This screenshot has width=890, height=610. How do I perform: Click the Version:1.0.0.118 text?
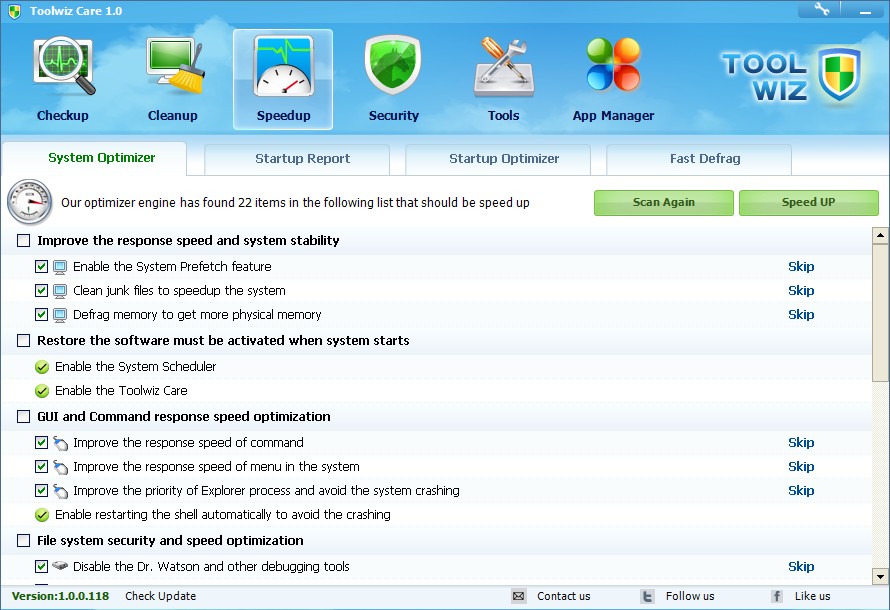[60, 596]
